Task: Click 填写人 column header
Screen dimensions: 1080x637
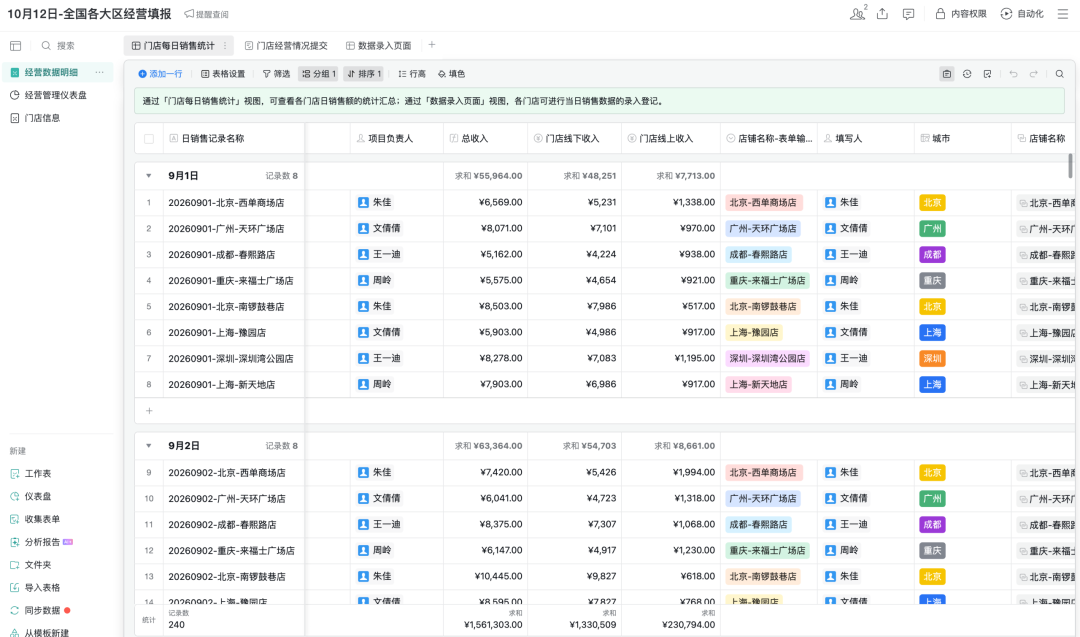Action: (x=866, y=138)
